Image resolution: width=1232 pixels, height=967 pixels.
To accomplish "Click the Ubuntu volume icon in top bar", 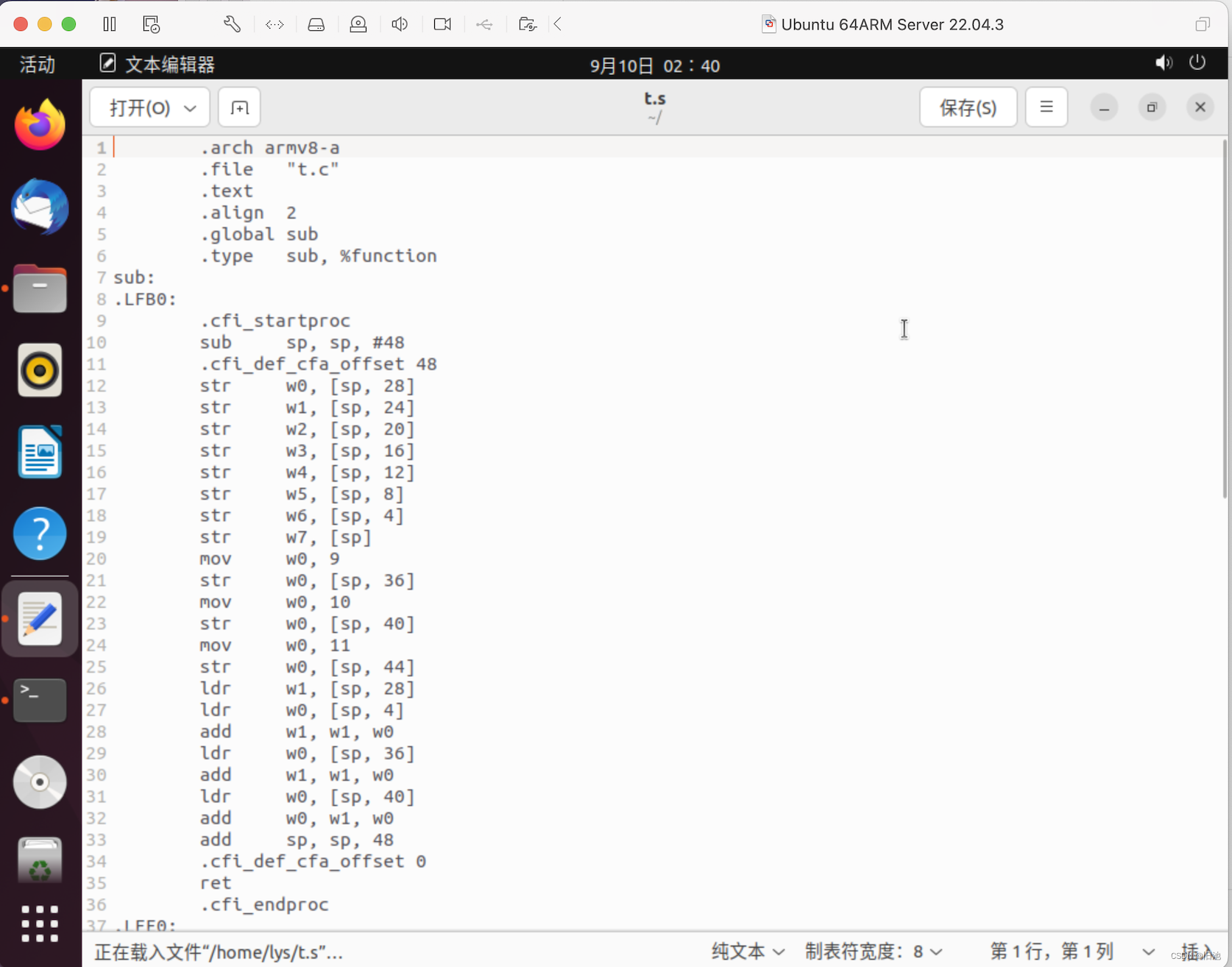I will (1164, 63).
